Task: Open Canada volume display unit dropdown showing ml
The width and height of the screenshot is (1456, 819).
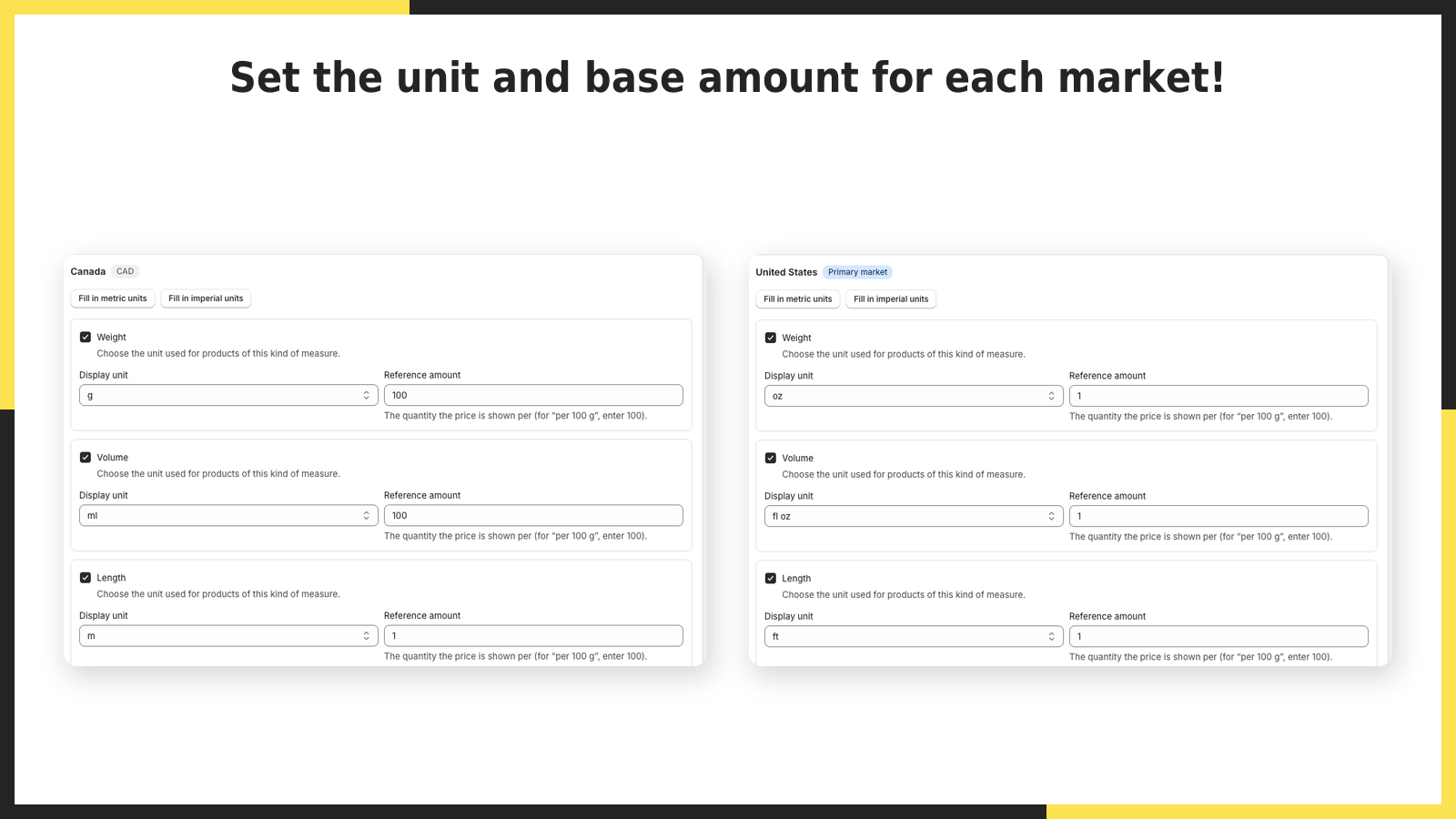Action: pos(228,515)
